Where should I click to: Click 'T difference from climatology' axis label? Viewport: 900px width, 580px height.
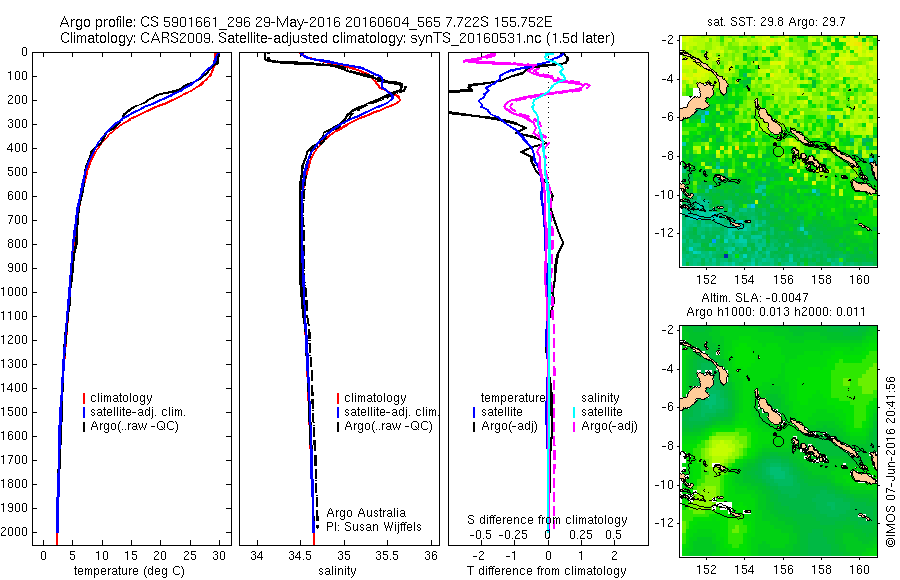coord(546,571)
